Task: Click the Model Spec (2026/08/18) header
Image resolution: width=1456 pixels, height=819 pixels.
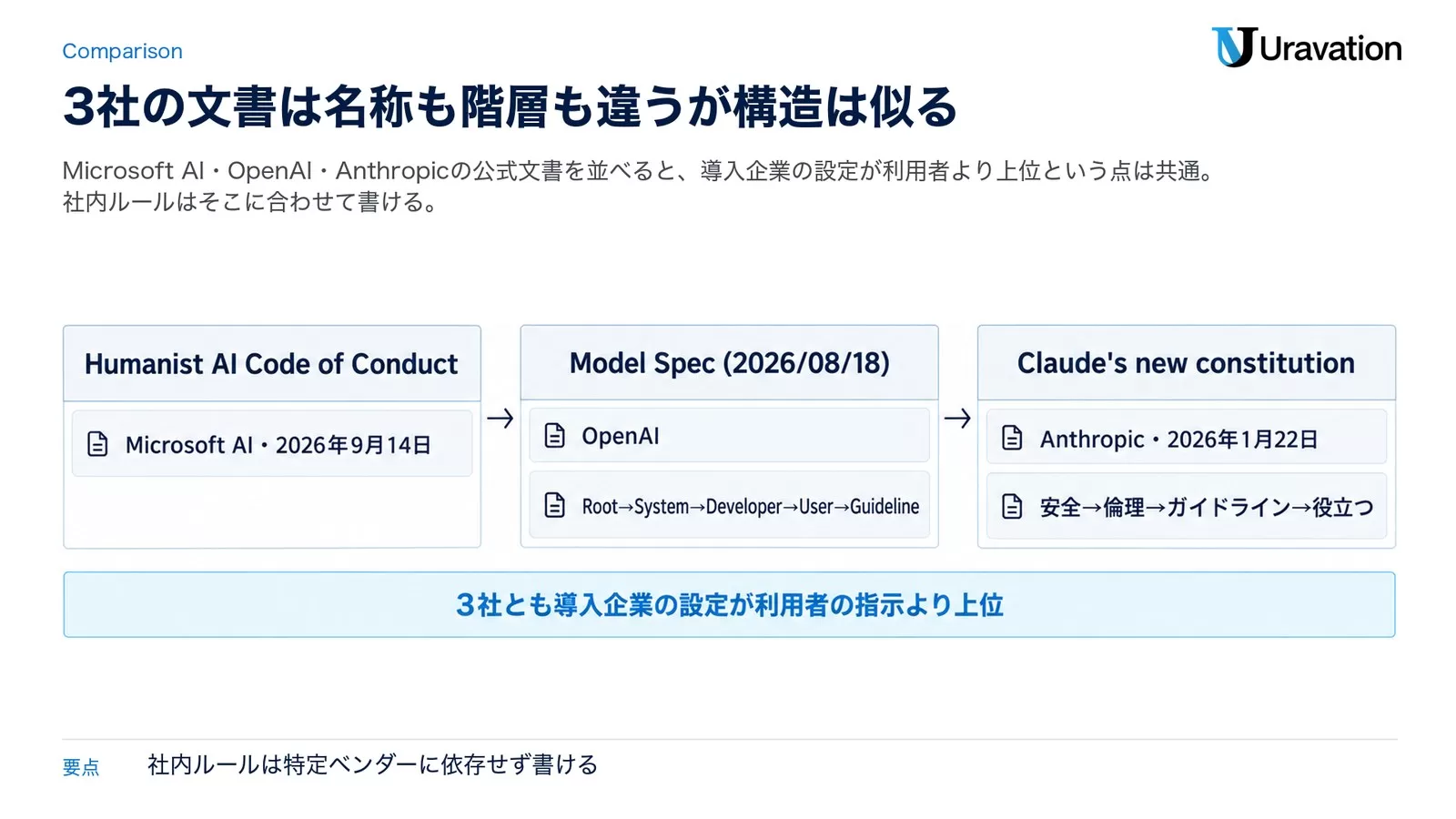Action: coord(729,363)
